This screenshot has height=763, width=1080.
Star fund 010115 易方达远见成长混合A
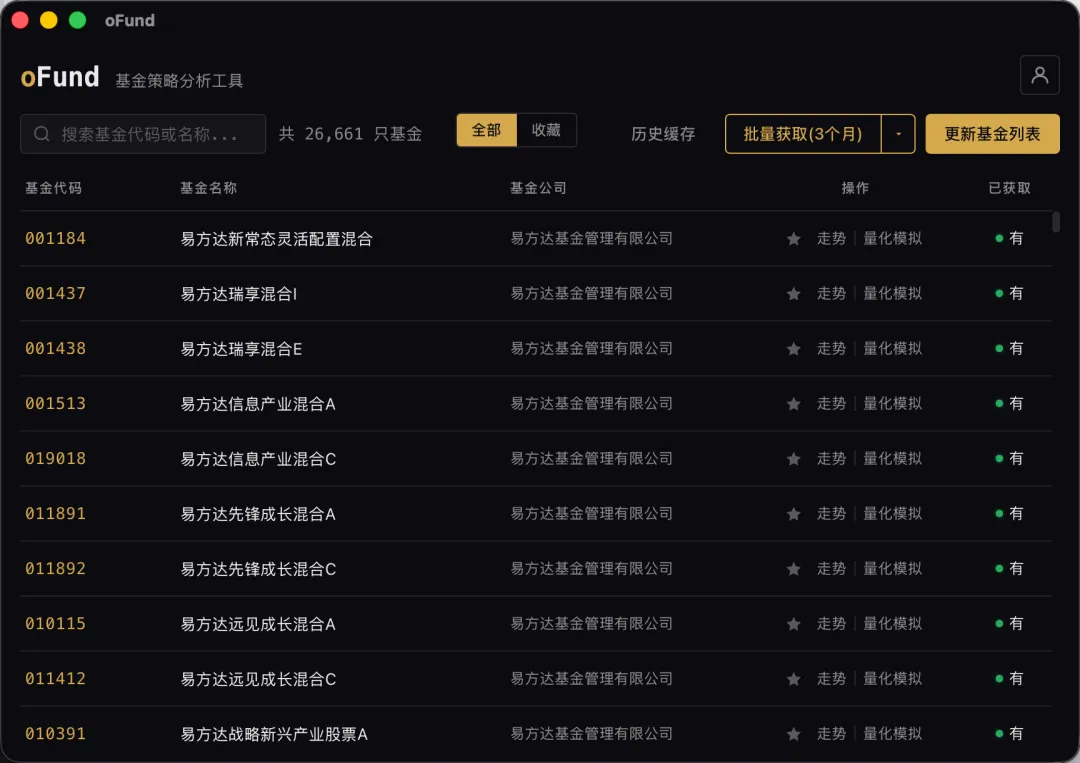pos(793,625)
